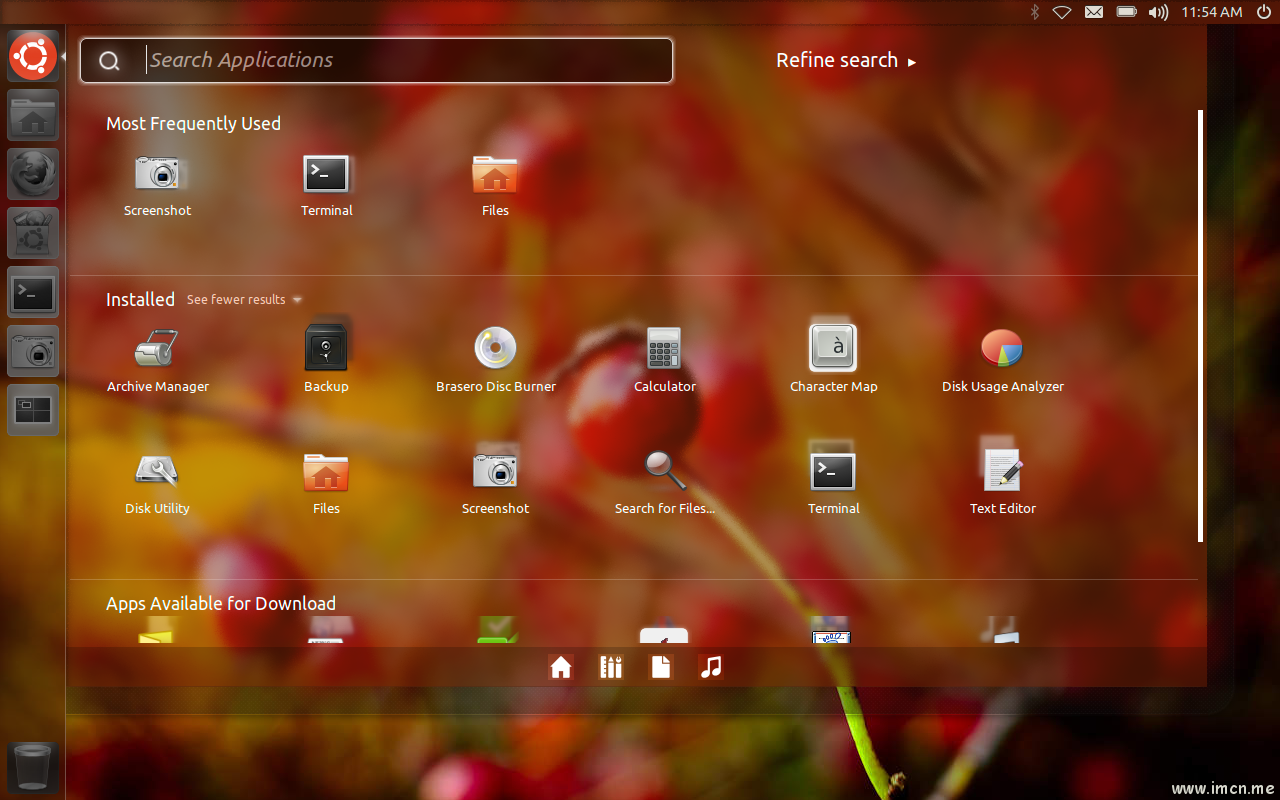
Task: Open the sound volume indicator menu
Action: (1158, 12)
